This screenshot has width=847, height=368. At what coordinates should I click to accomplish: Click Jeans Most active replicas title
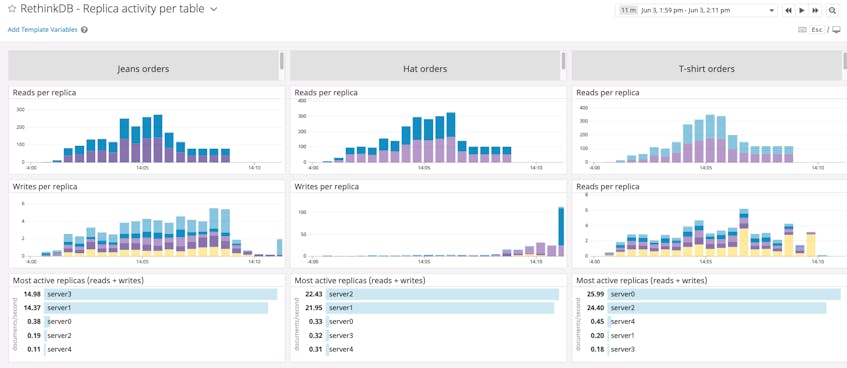[x=78, y=280]
